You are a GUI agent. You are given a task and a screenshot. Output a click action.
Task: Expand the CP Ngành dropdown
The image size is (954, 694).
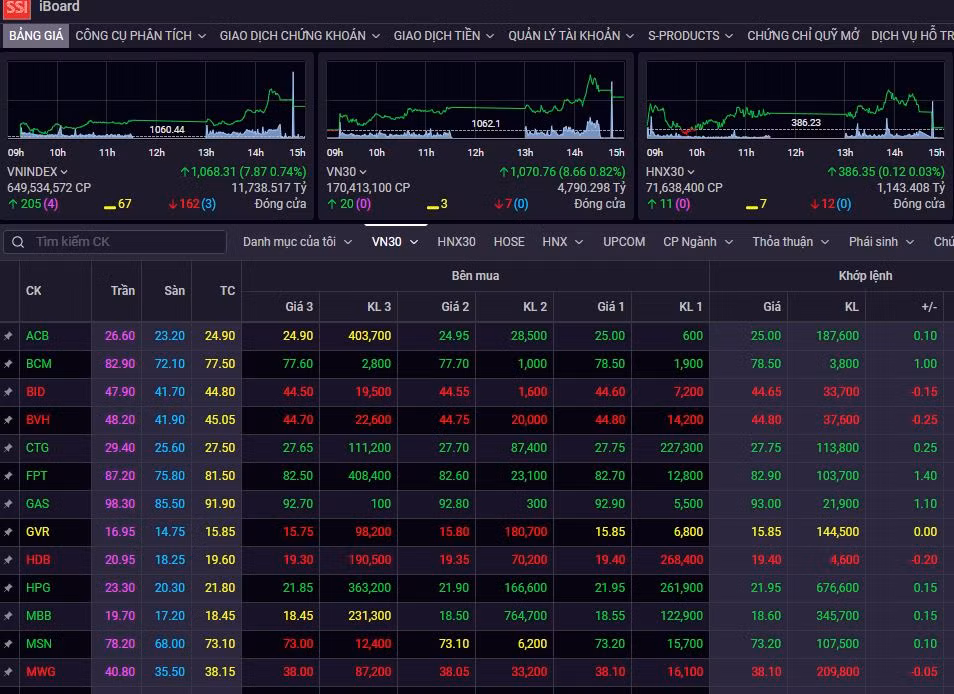point(698,242)
